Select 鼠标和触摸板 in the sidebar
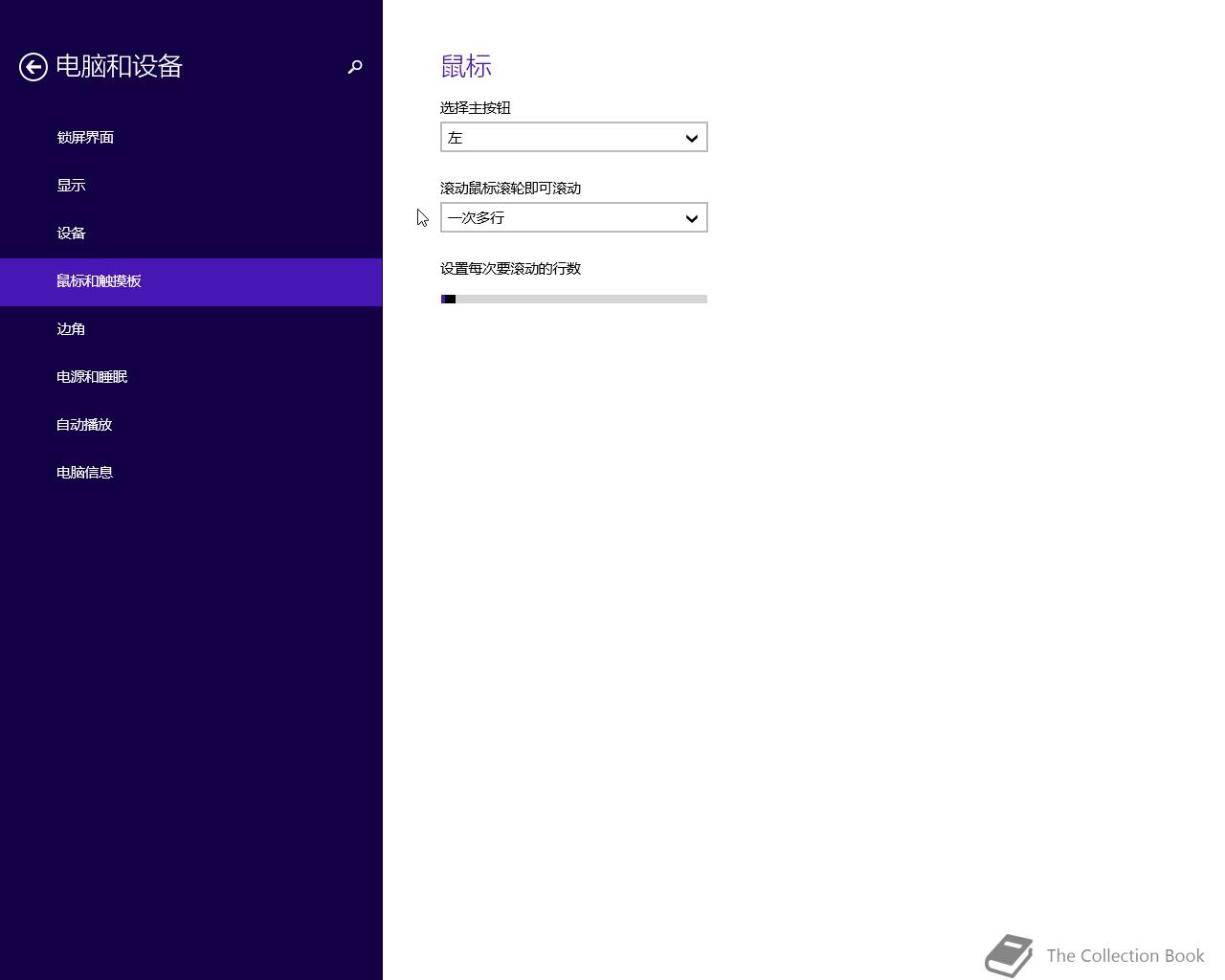Image resolution: width=1225 pixels, height=980 pixels. 191,281
